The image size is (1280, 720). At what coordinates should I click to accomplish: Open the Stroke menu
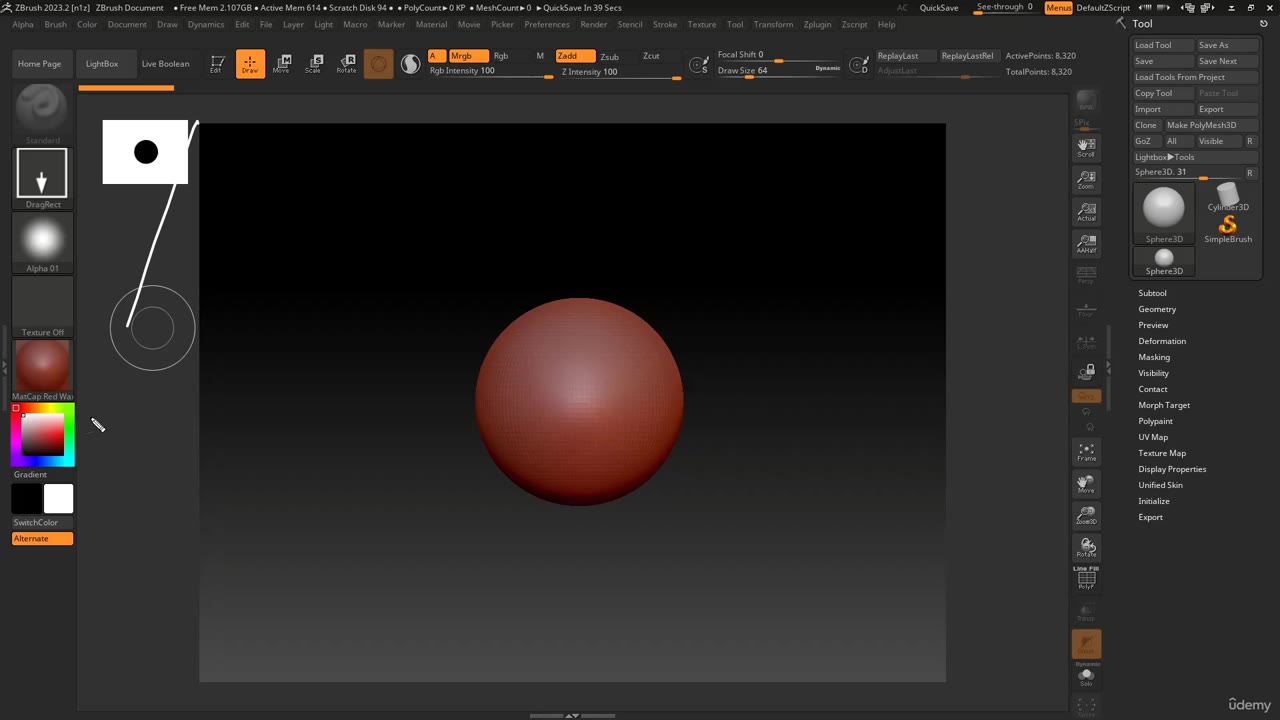pyautogui.click(x=664, y=24)
